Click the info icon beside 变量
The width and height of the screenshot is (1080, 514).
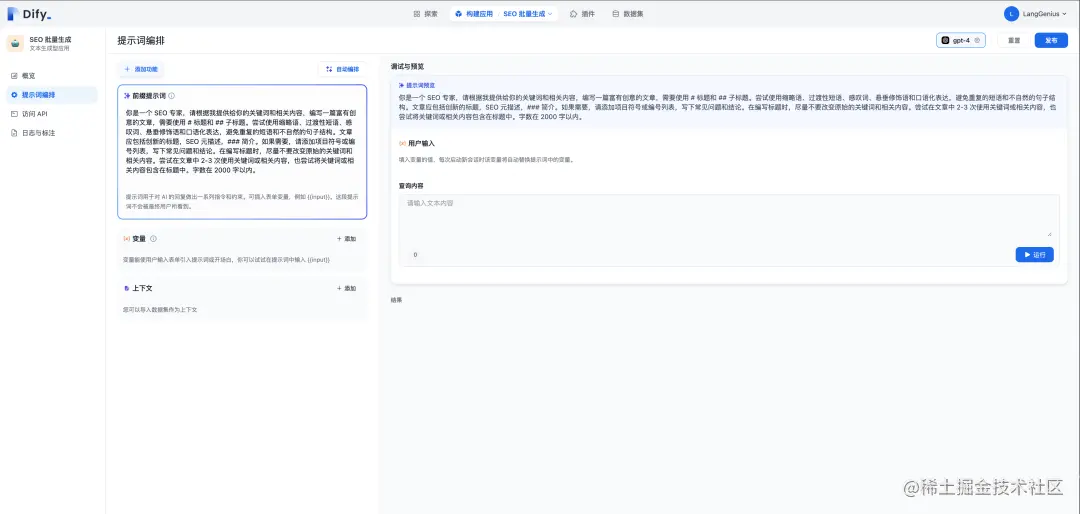click(x=154, y=238)
